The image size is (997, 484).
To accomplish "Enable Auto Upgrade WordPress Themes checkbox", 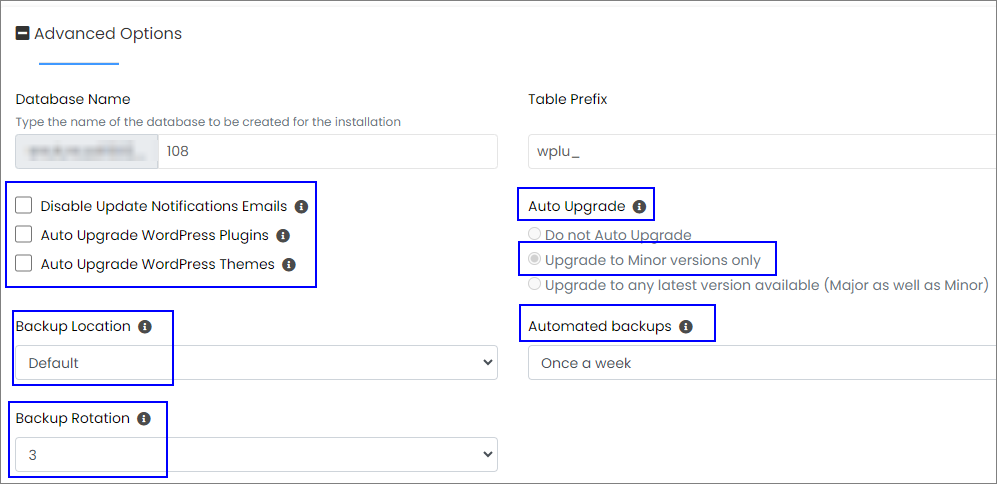I will [x=24, y=263].
